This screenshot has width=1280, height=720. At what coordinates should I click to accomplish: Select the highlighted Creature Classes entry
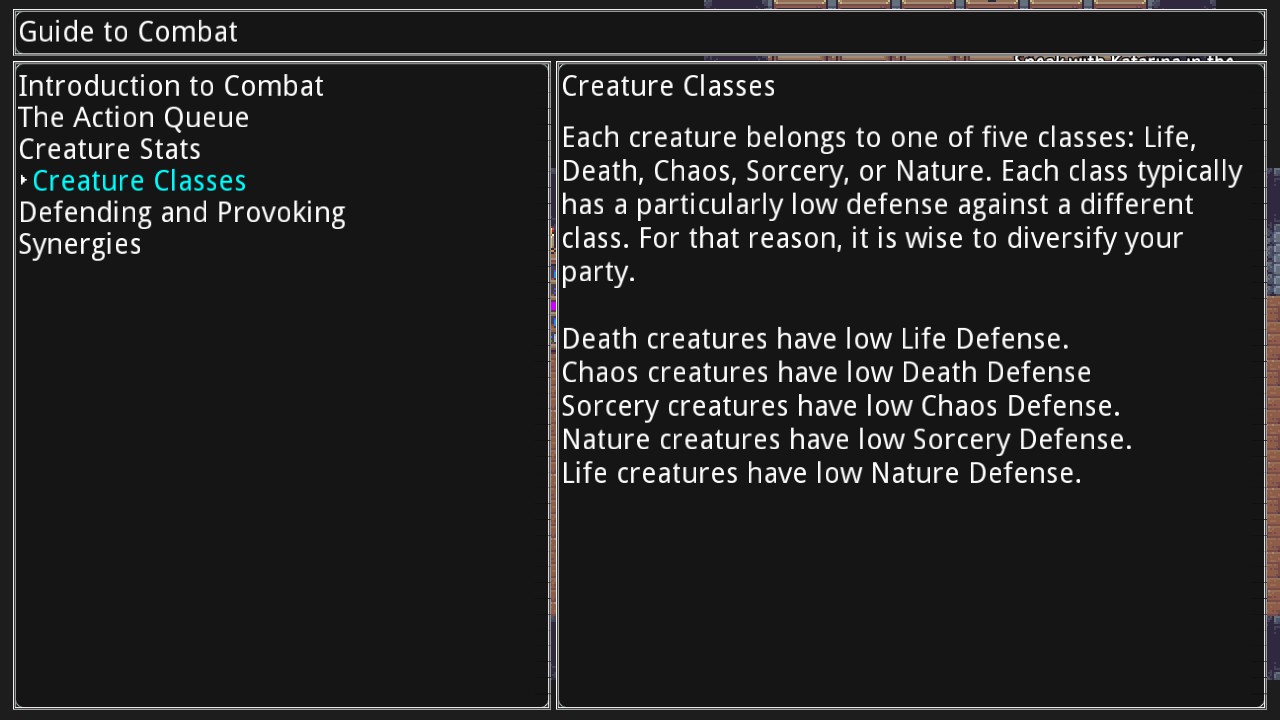(139, 181)
